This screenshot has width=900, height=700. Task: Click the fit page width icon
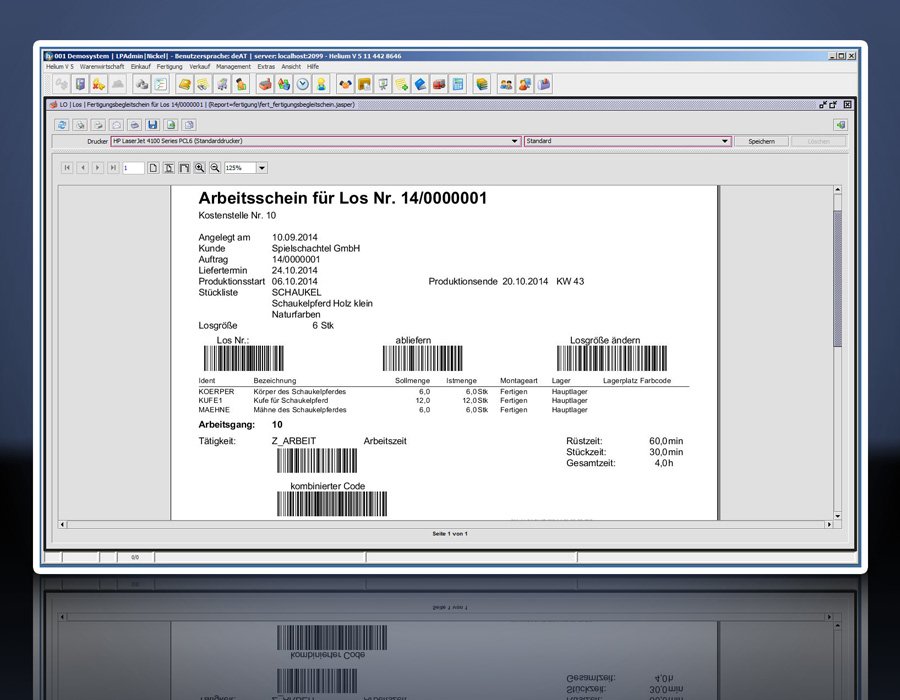tap(184, 168)
